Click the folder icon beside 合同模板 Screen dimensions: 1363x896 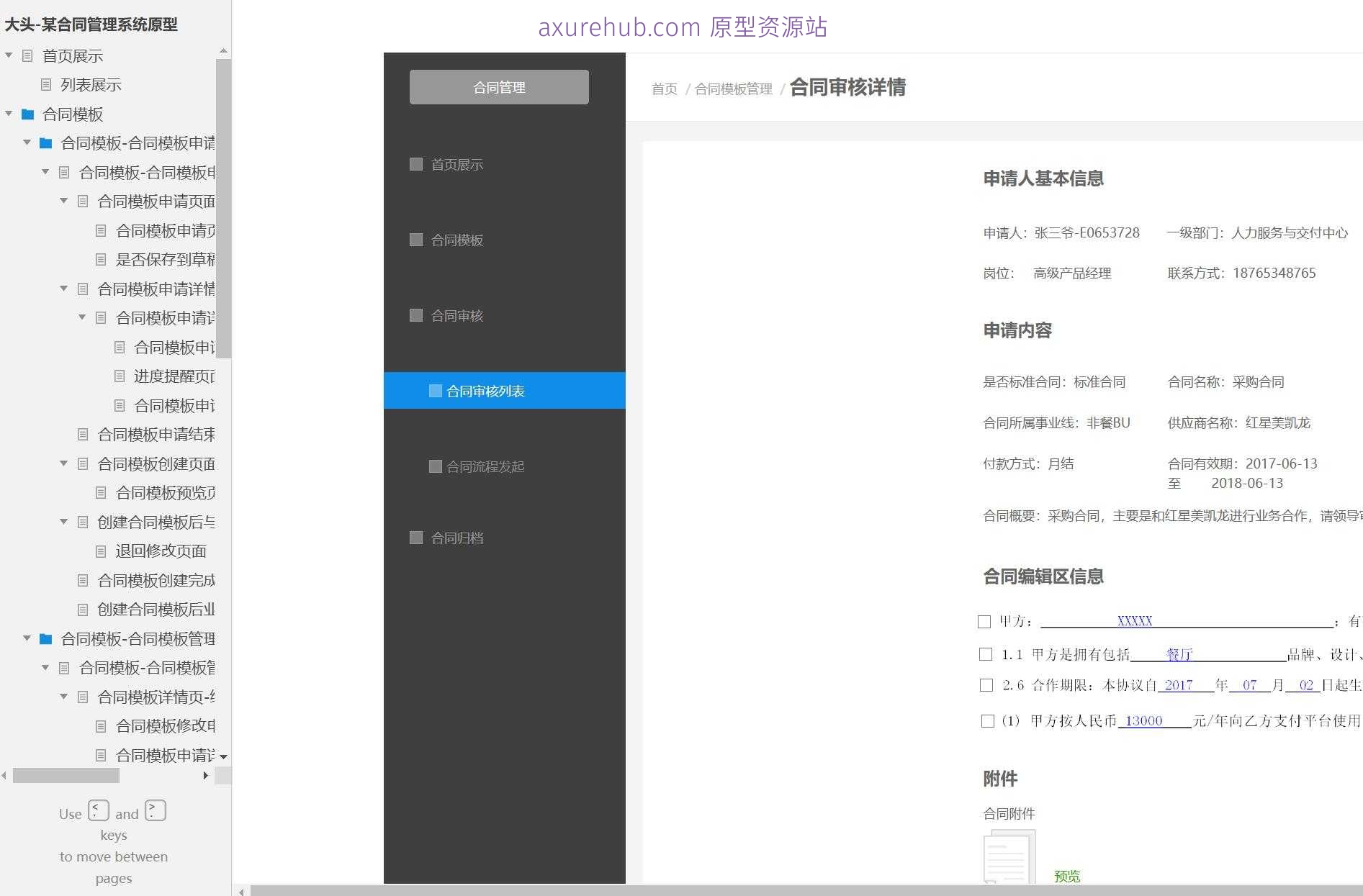pyautogui.click(x=27, y=114)
